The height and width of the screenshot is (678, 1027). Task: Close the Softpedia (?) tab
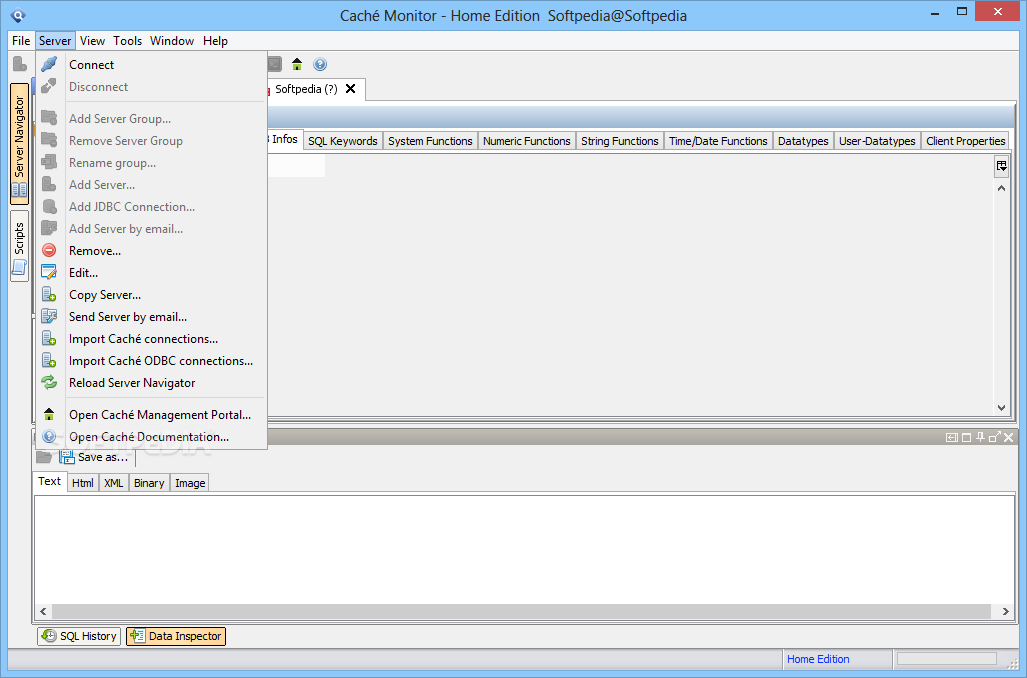click(350, 88)
